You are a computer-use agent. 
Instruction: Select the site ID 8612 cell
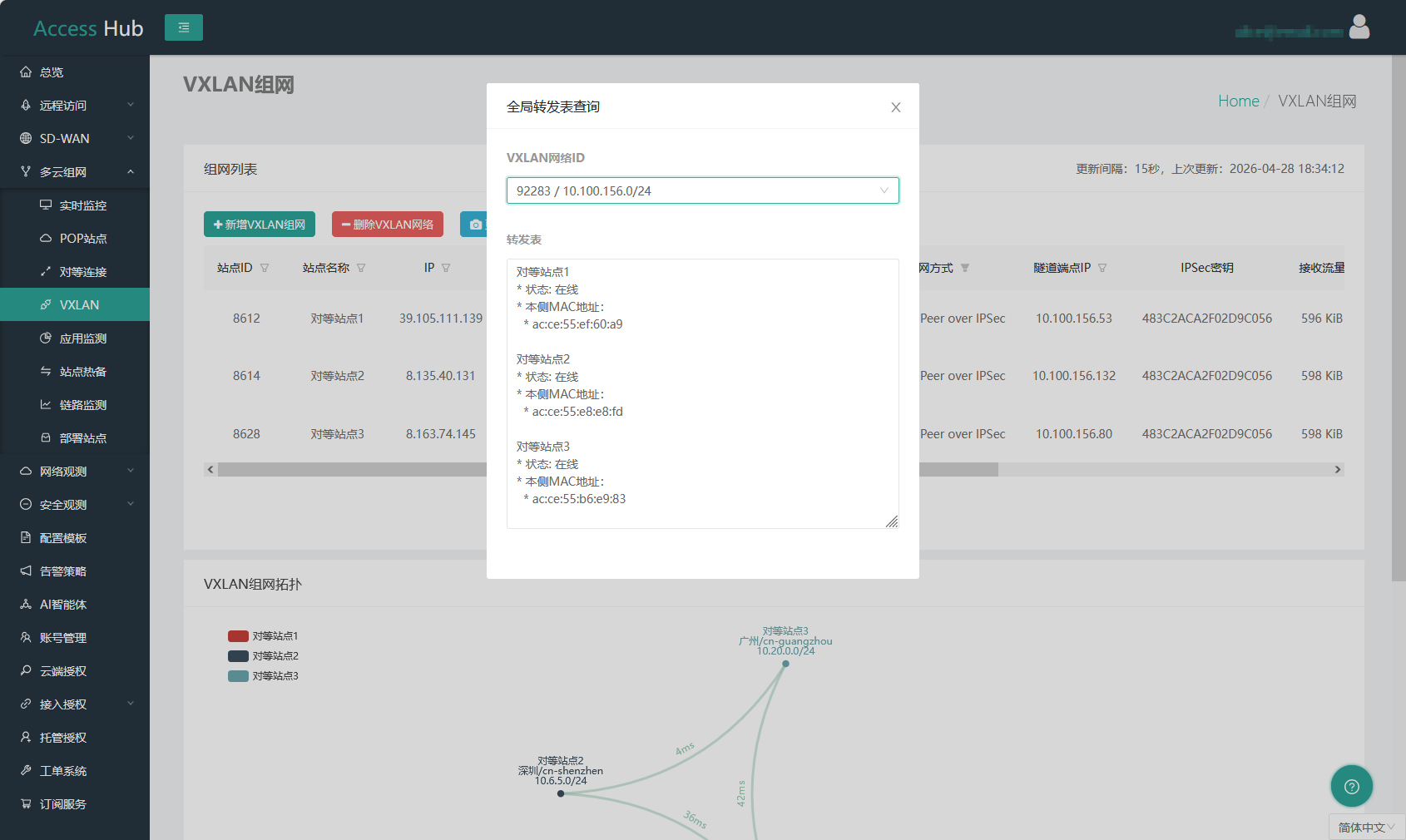[246, 319]
